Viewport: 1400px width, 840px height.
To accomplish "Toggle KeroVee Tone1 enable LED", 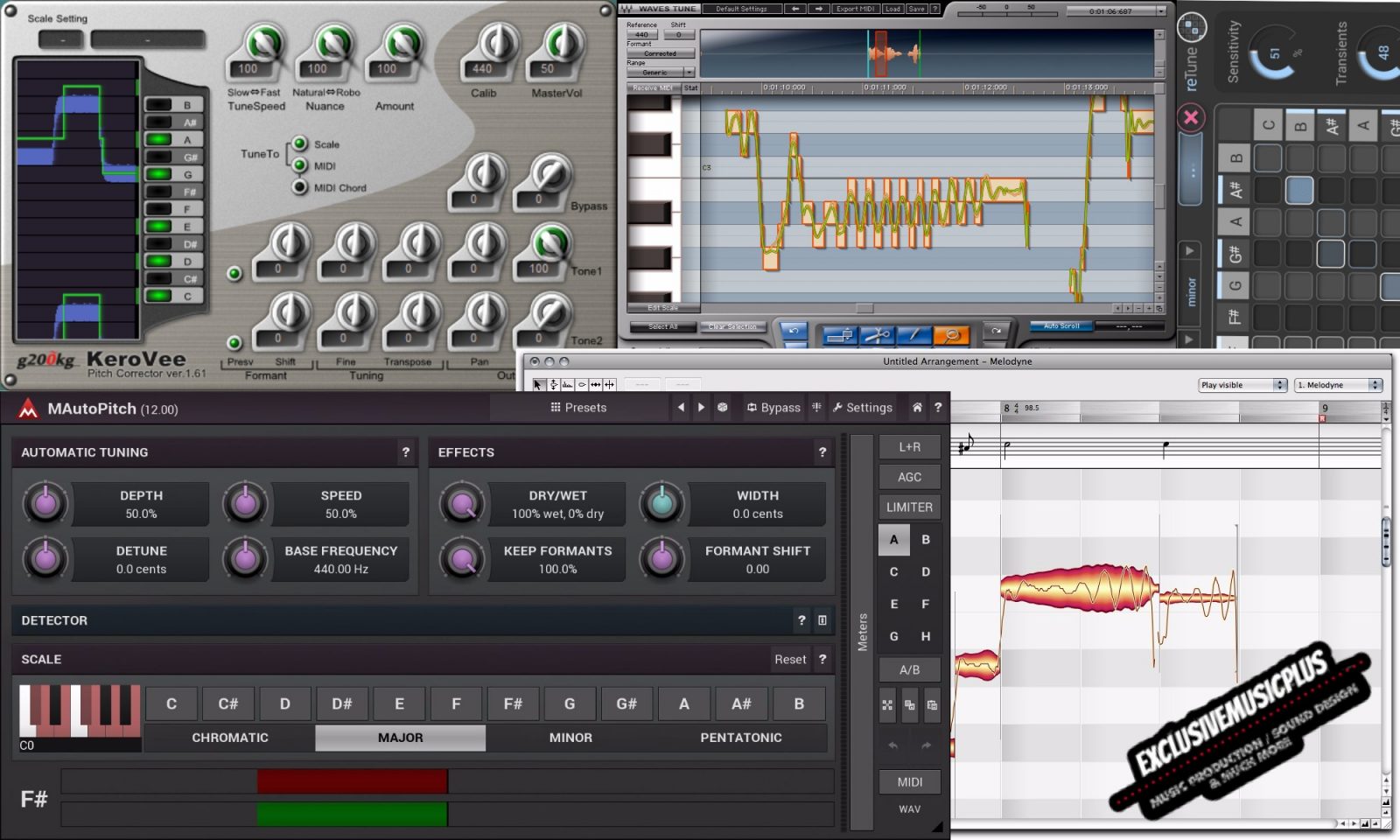I will [234, 273].
